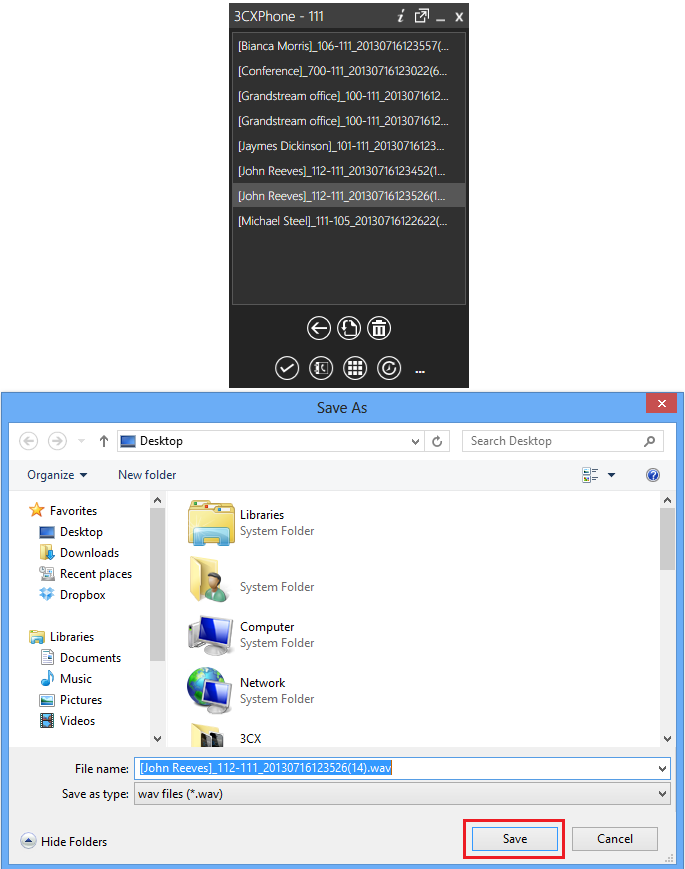Select Favorites in navigation pane

click(x=63, y=510)
